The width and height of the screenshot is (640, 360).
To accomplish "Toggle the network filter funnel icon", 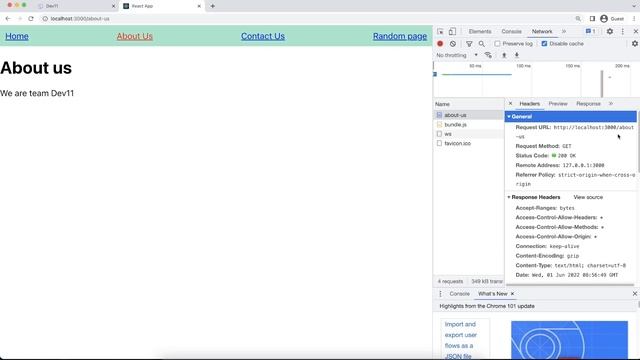I will click(469, 44).
